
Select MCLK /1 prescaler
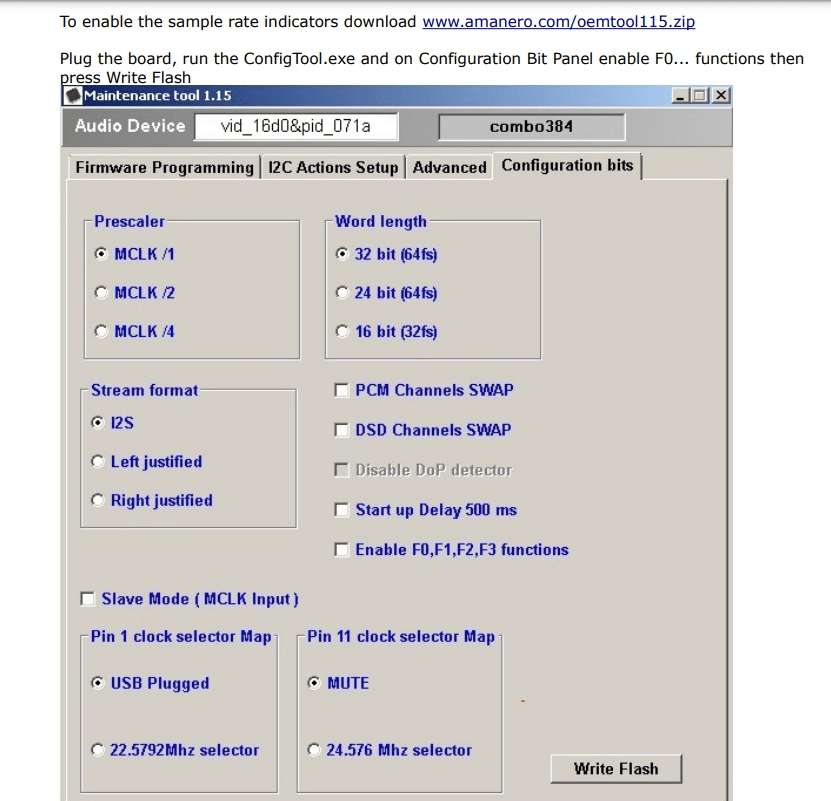coord(135,254)
